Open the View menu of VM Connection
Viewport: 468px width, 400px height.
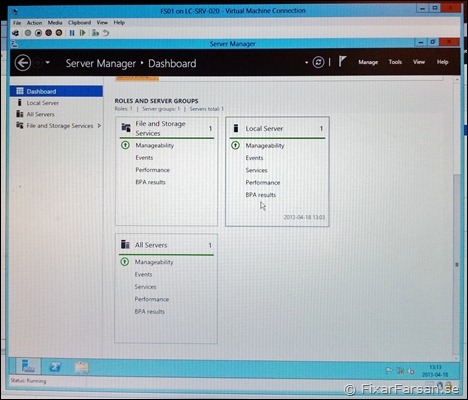point(102,23)
